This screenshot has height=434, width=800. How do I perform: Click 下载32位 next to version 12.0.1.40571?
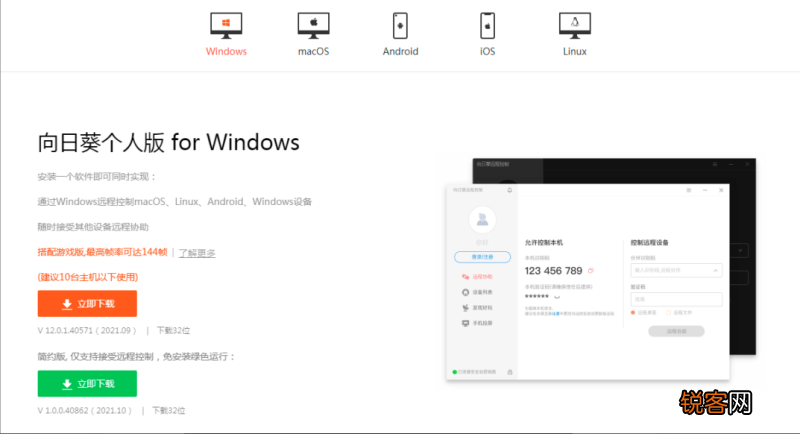[173, 330]
